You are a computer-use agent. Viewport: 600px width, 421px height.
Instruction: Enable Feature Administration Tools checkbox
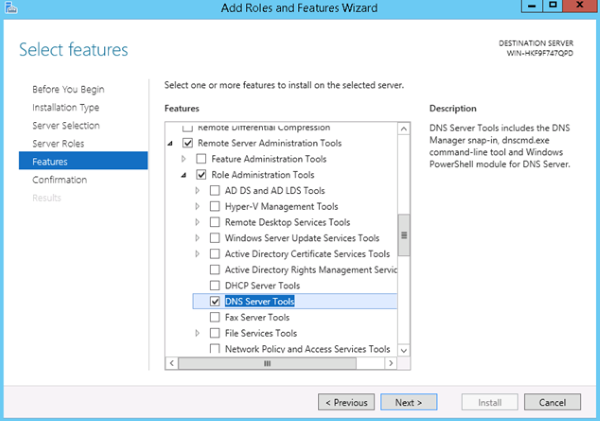coord(201,159)
